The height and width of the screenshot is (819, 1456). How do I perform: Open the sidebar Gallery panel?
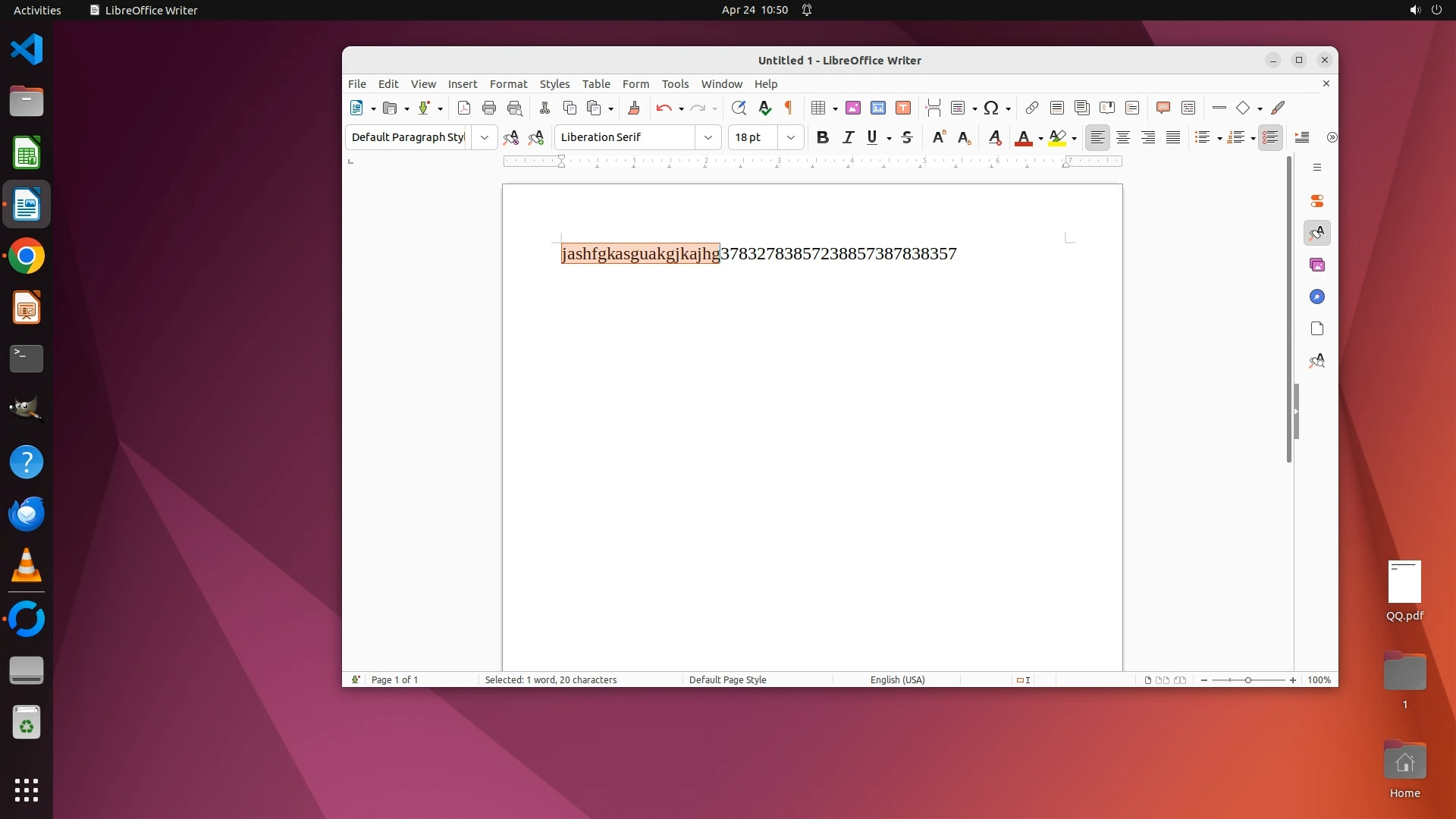tap(1317, 265)
